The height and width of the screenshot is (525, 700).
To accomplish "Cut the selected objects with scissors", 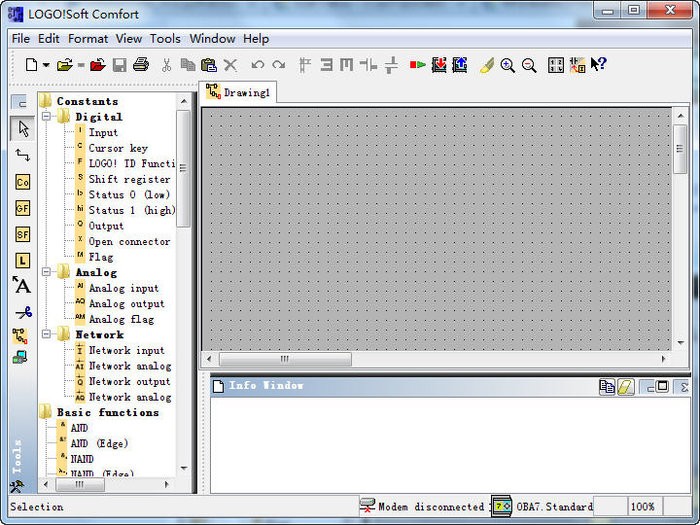I will pyautogui.click(x=166, y=65).
